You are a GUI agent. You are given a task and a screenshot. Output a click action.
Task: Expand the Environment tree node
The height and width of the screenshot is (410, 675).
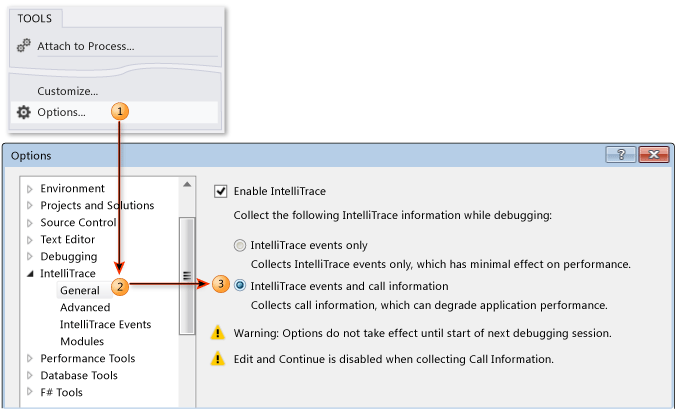pos(30,189)
